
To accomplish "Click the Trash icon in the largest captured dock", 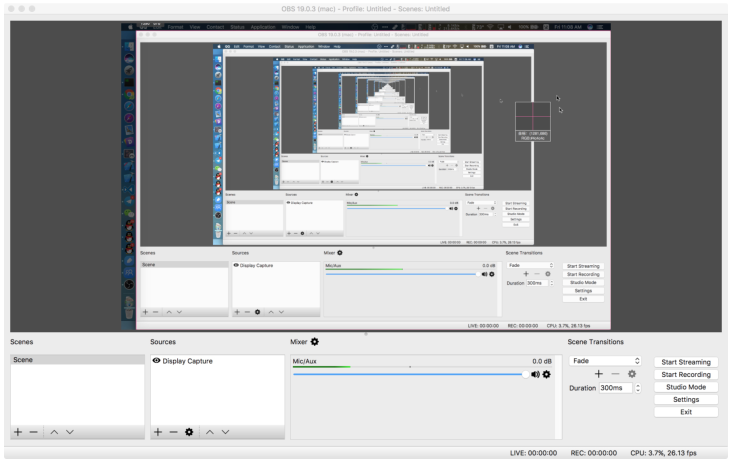I will point(129,313).
